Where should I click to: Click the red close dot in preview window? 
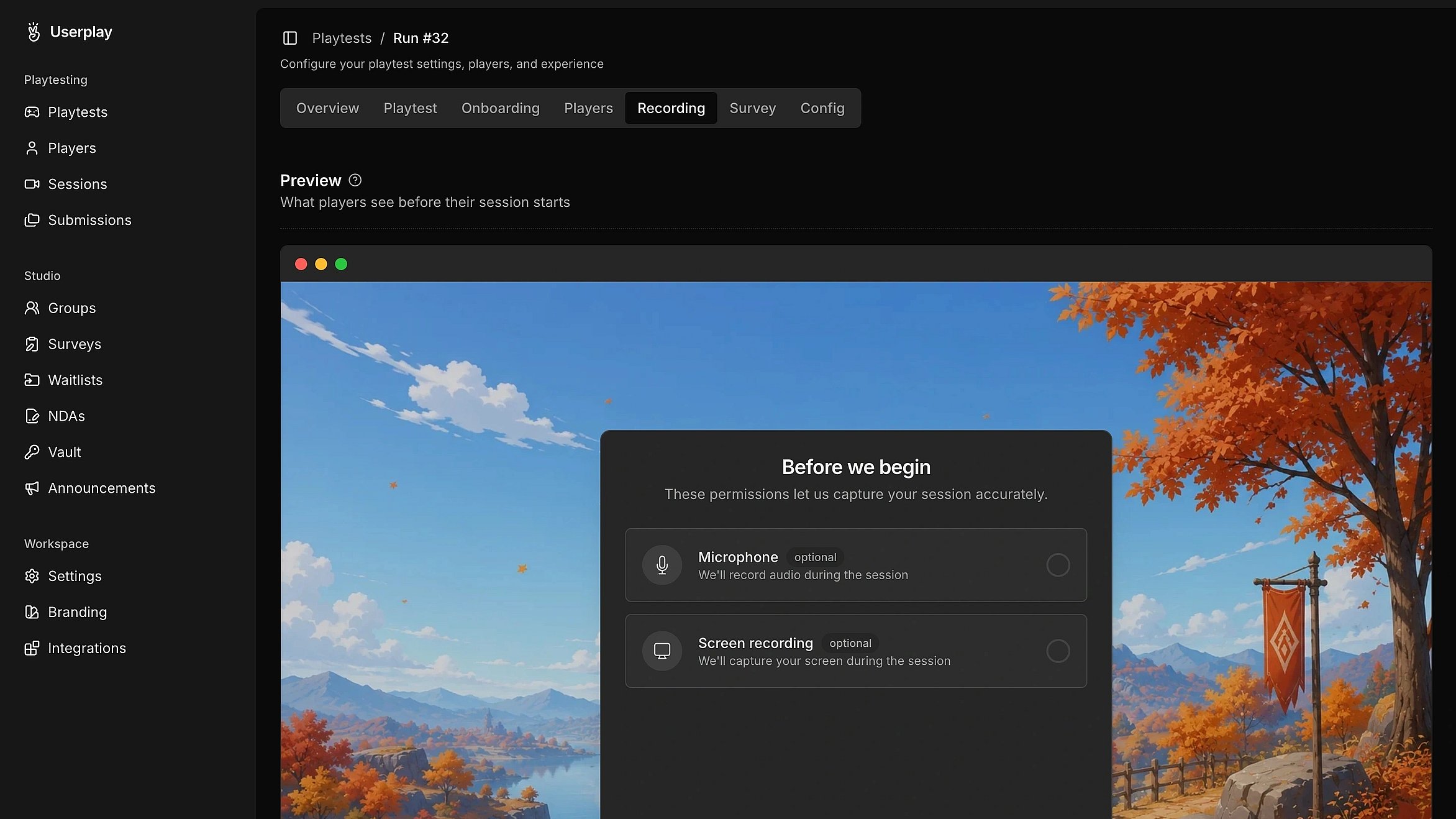[301, 264]
